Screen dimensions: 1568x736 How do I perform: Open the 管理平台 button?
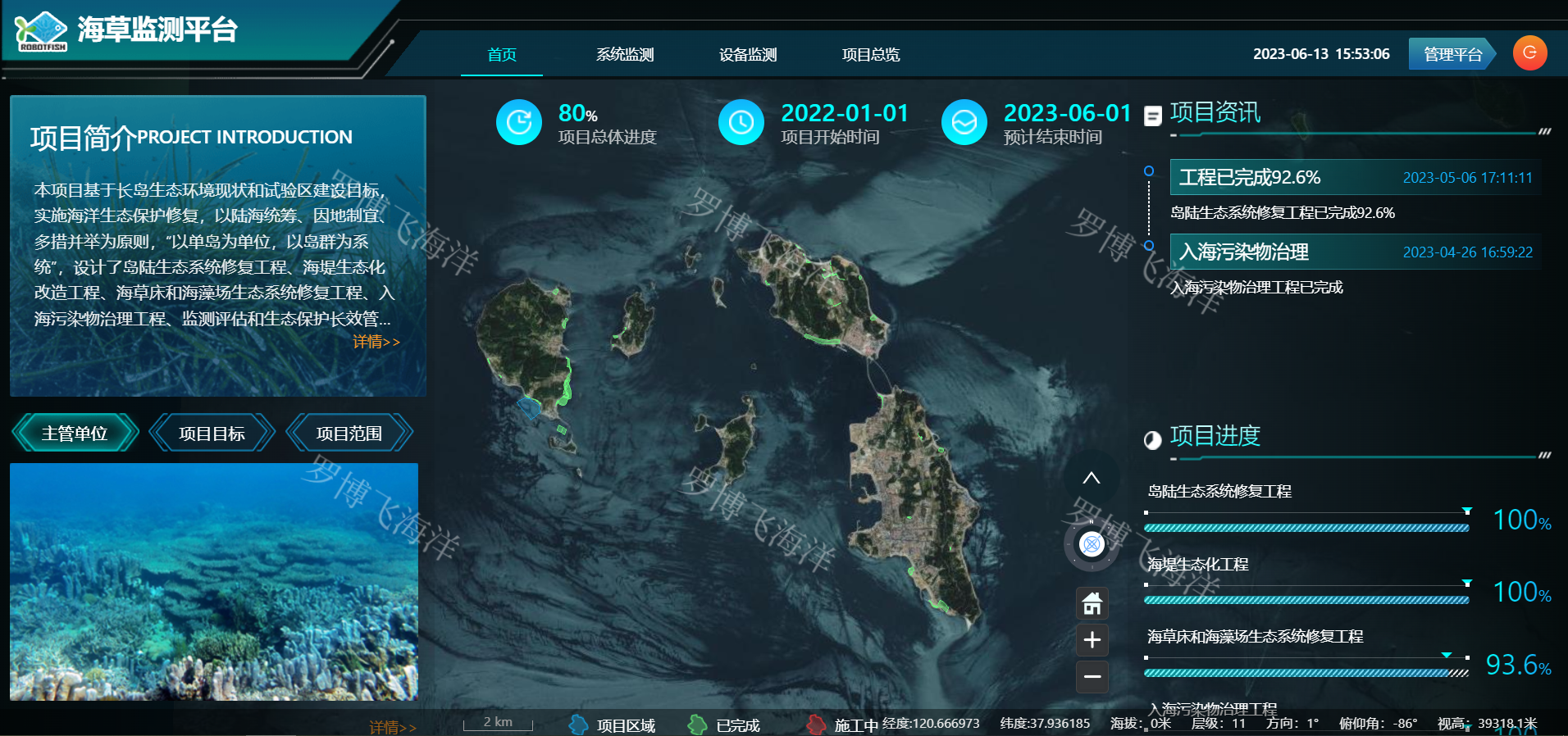[x=1452, y=54]
